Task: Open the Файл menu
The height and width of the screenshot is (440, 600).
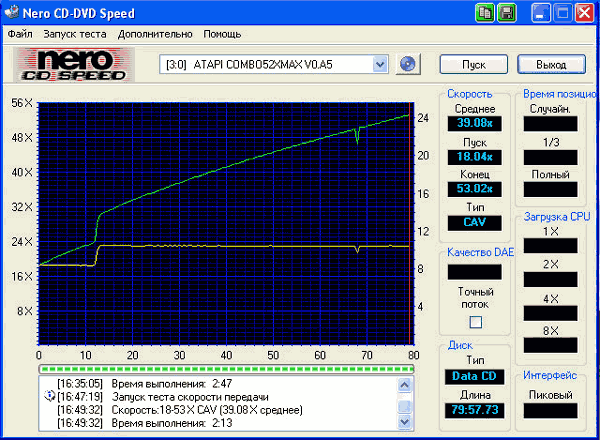Action: [x=20, y=34]
